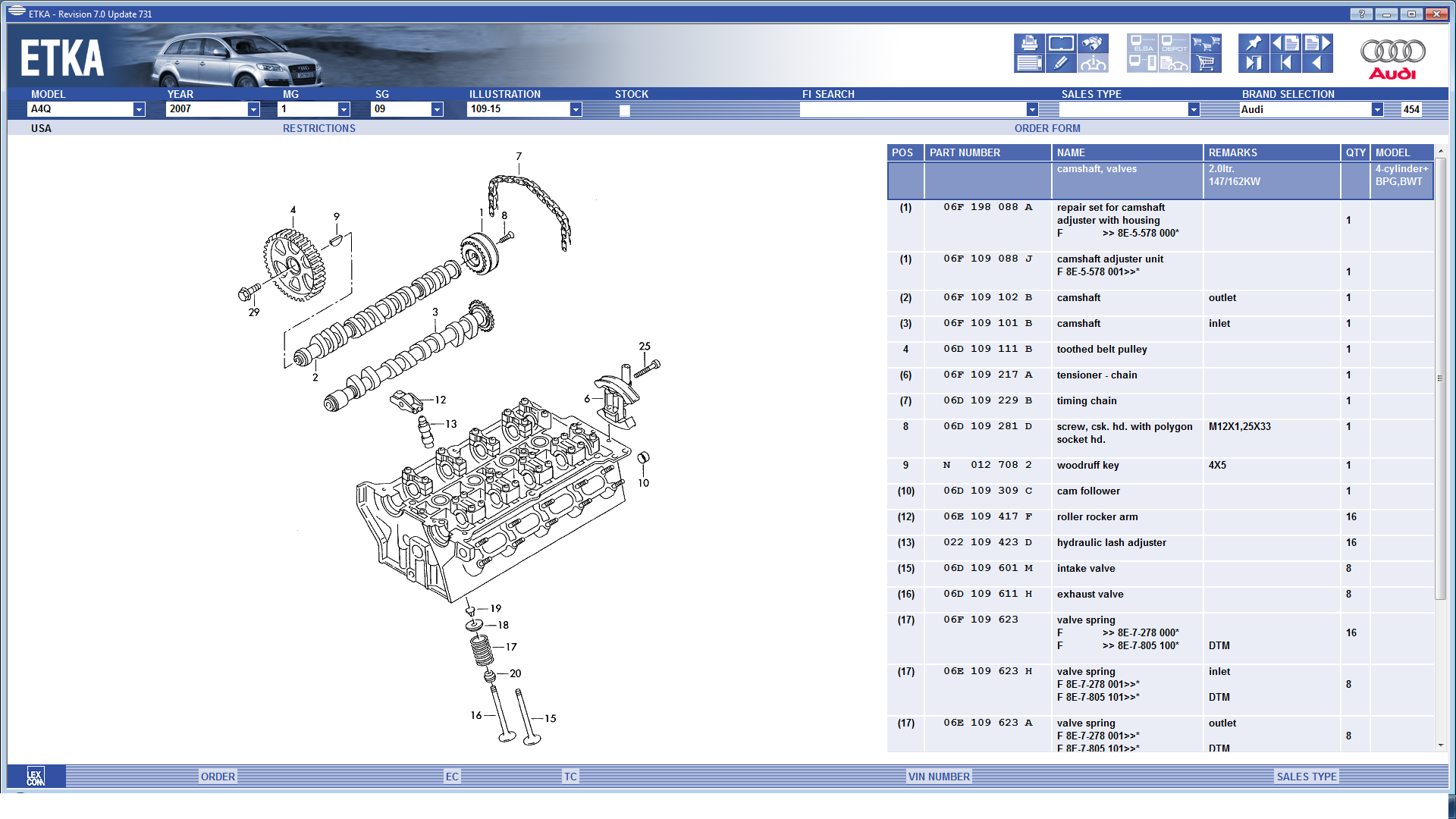Open the title bar help button

click(x=1361, y=14)
